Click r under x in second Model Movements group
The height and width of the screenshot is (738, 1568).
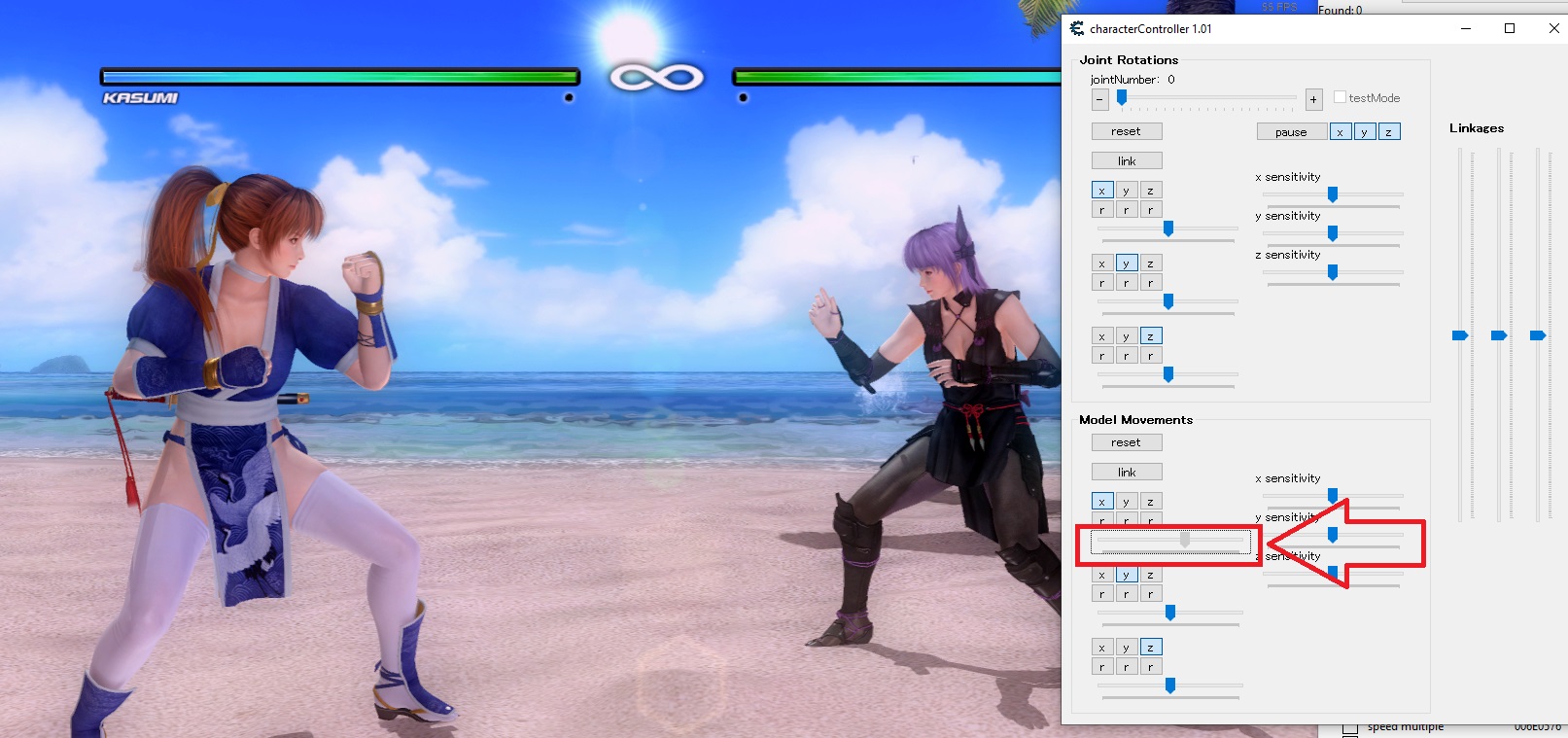click(1102, 594)
